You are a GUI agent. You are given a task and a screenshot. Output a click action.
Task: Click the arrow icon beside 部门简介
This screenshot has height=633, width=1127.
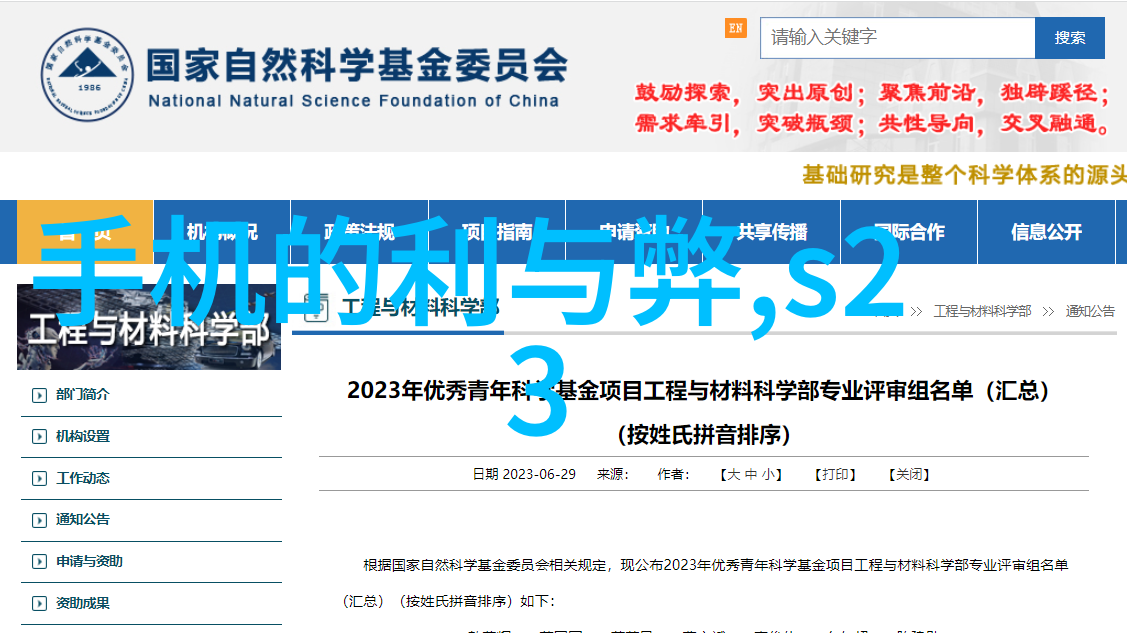point(40,395)
